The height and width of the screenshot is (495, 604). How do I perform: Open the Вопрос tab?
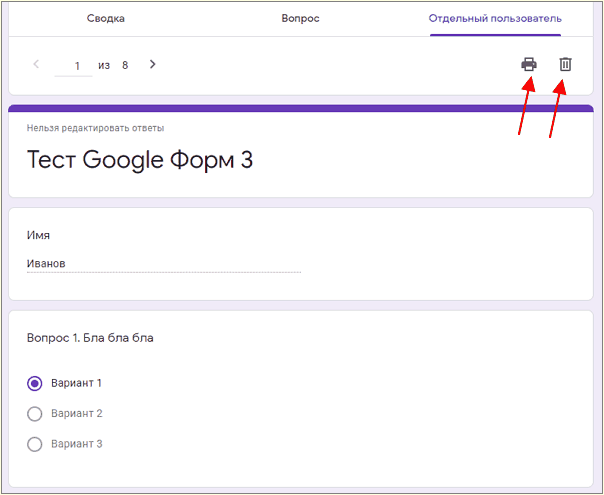300,18
